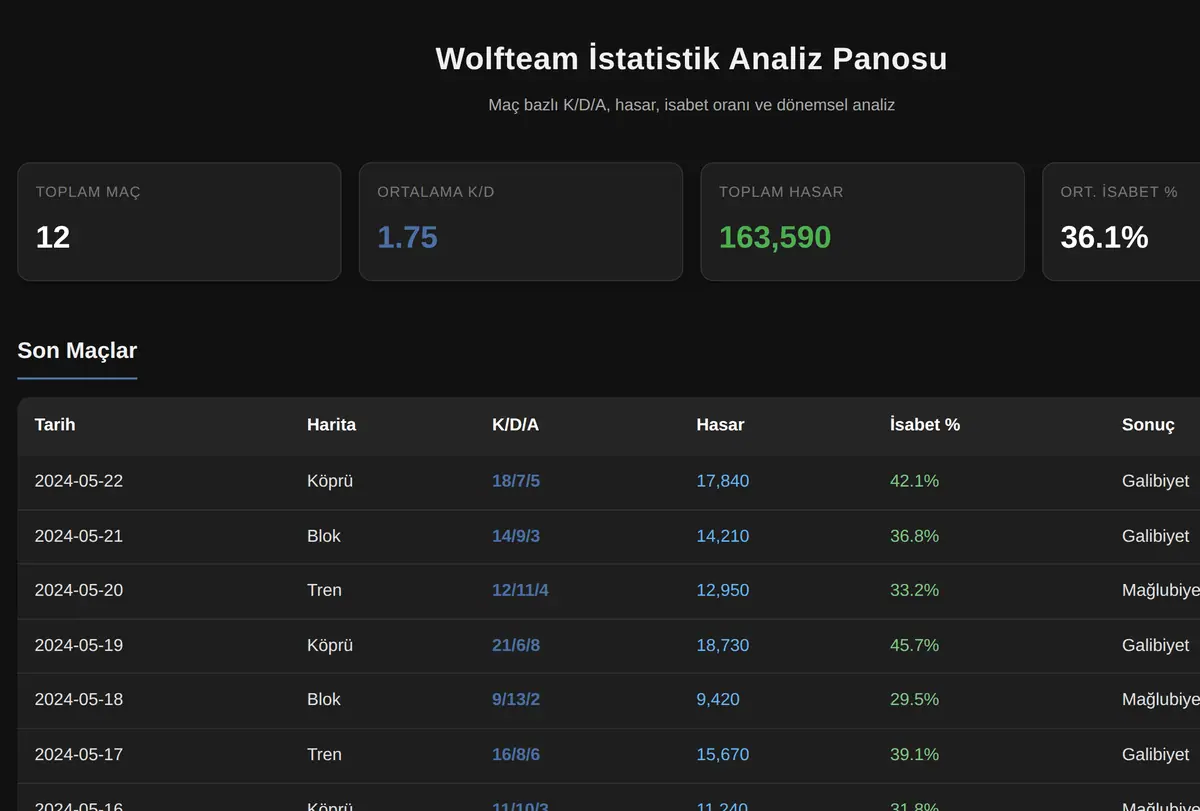
Task: Select the 2024-05-21 date cell
Action: pos(79,536)
